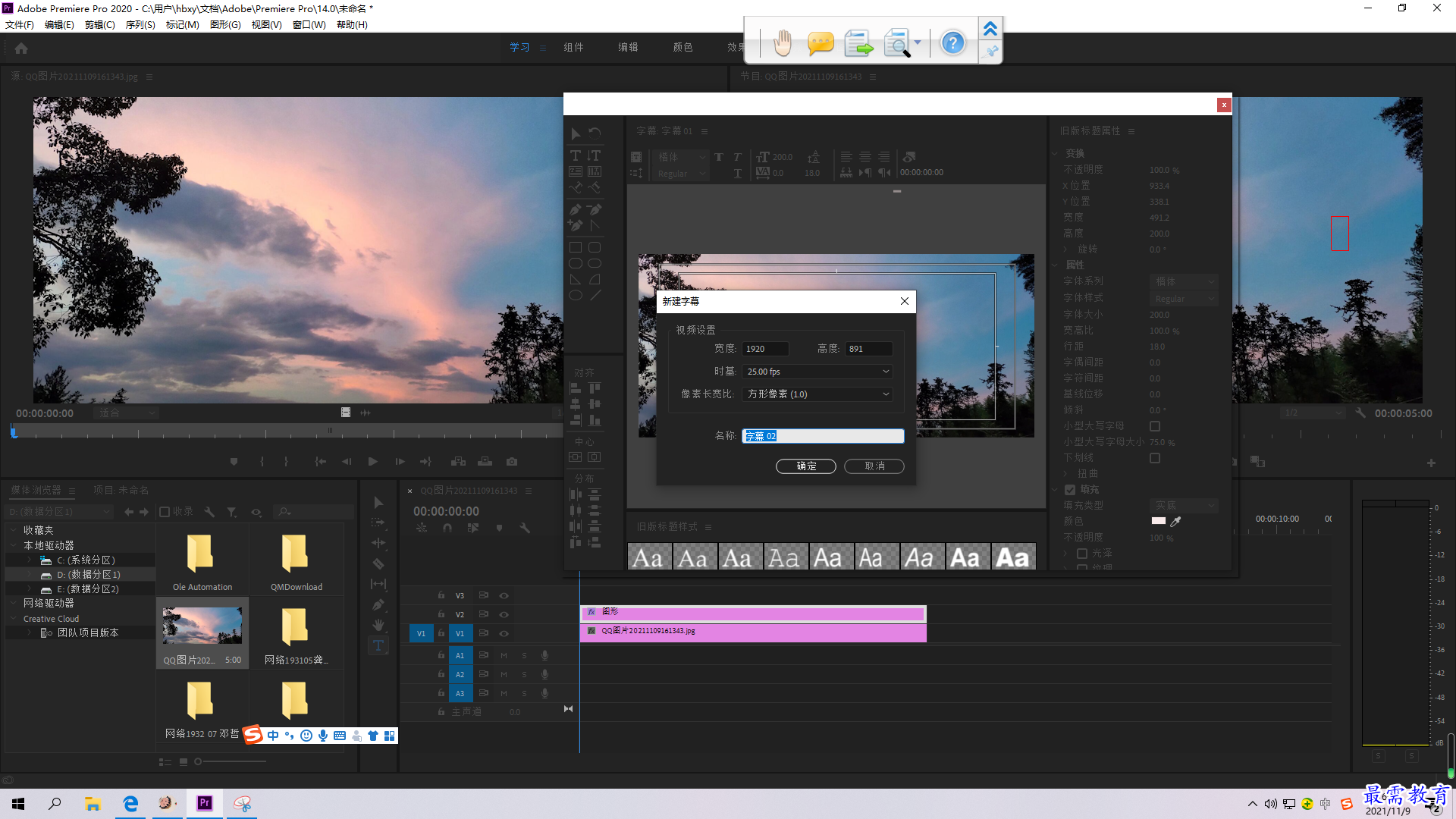Click floating toolbar hand icon

(x=783, y=42)
